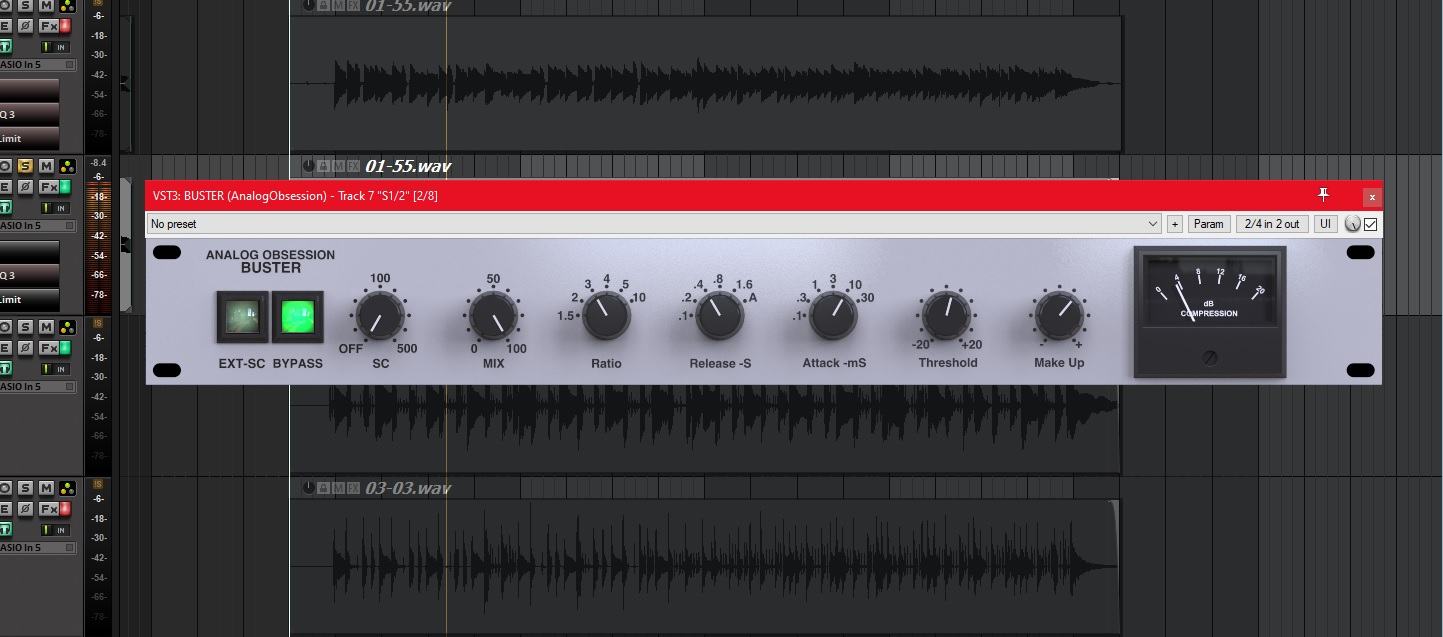Open the 2/4 in 2 out pin connector
Screen dimensions: 1443x637
pyautogui.click(x=1271, y=224)
